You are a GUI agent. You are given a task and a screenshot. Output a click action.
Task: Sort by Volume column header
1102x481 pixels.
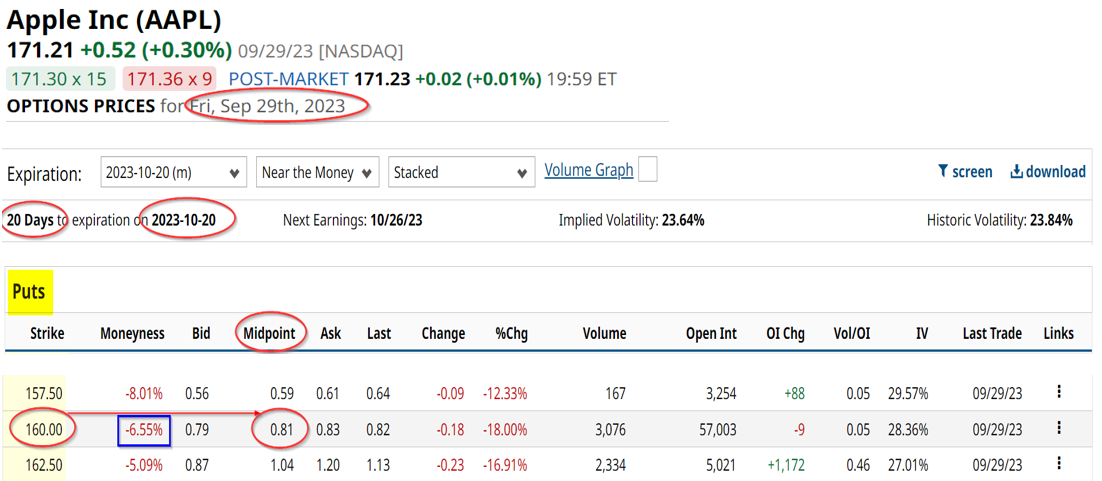[x=604, y=333]
